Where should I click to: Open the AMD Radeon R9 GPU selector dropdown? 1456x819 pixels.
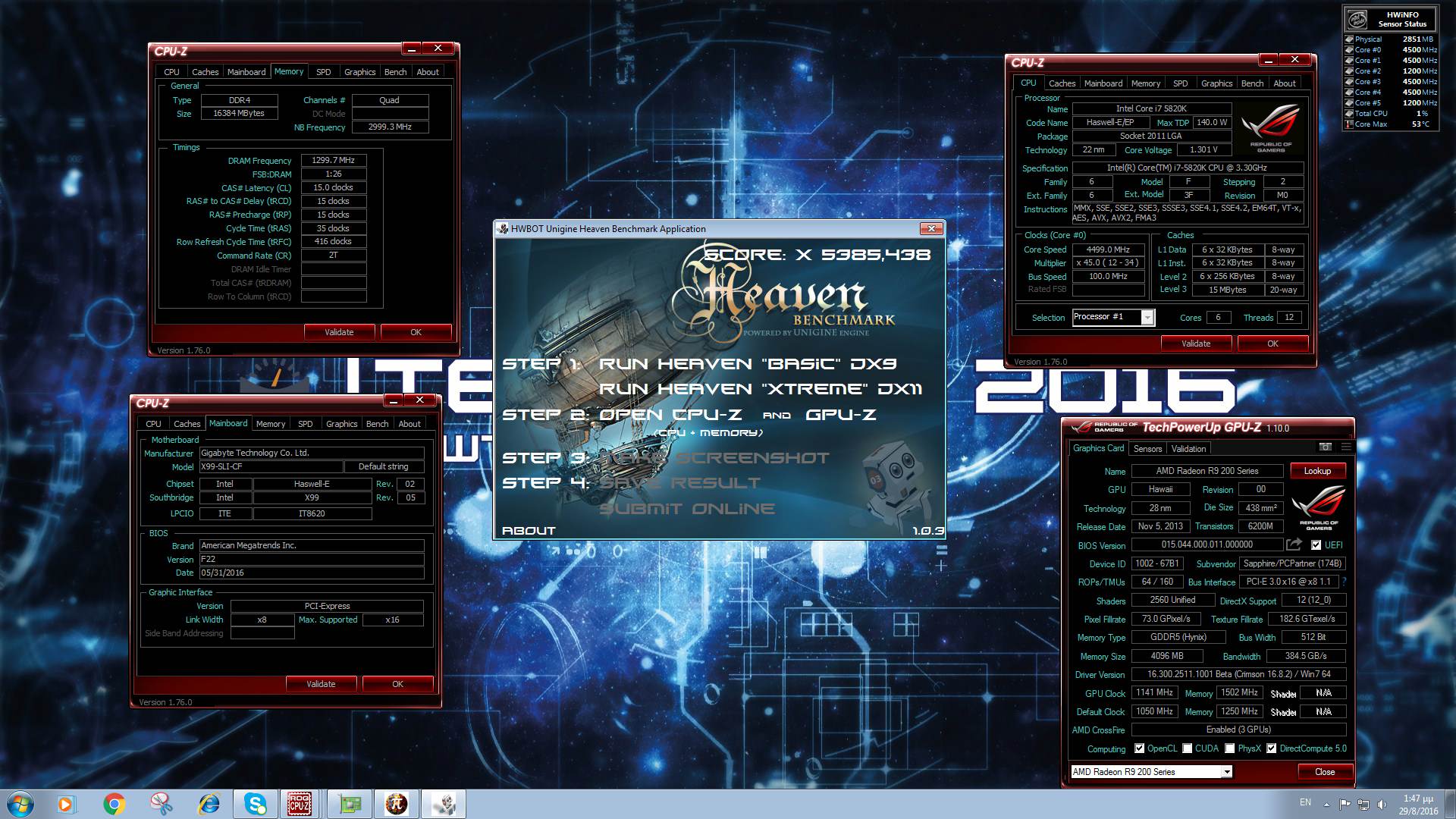pos(1226,772)
